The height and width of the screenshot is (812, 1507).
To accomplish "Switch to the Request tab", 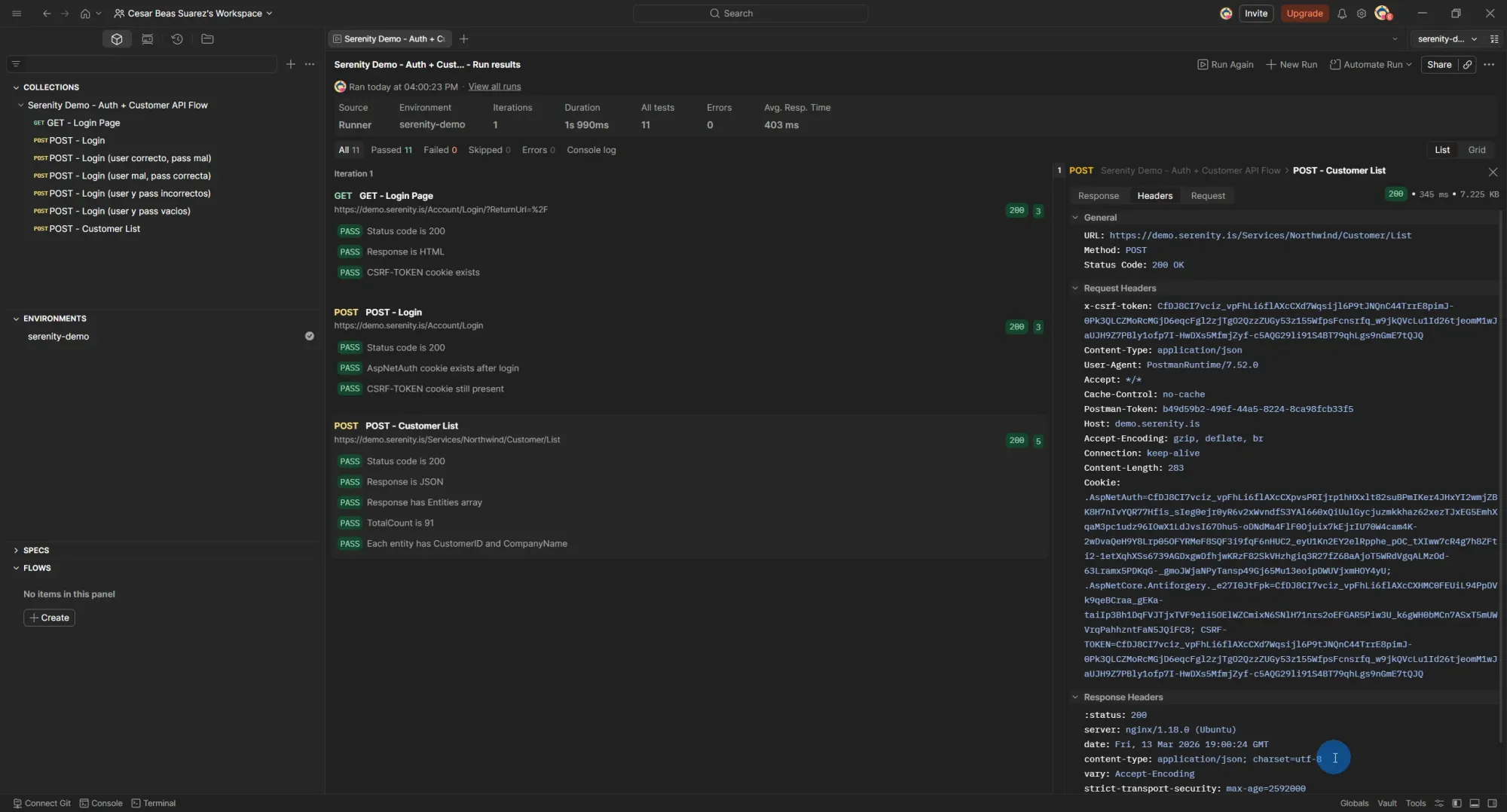I will coord(1208,195).
